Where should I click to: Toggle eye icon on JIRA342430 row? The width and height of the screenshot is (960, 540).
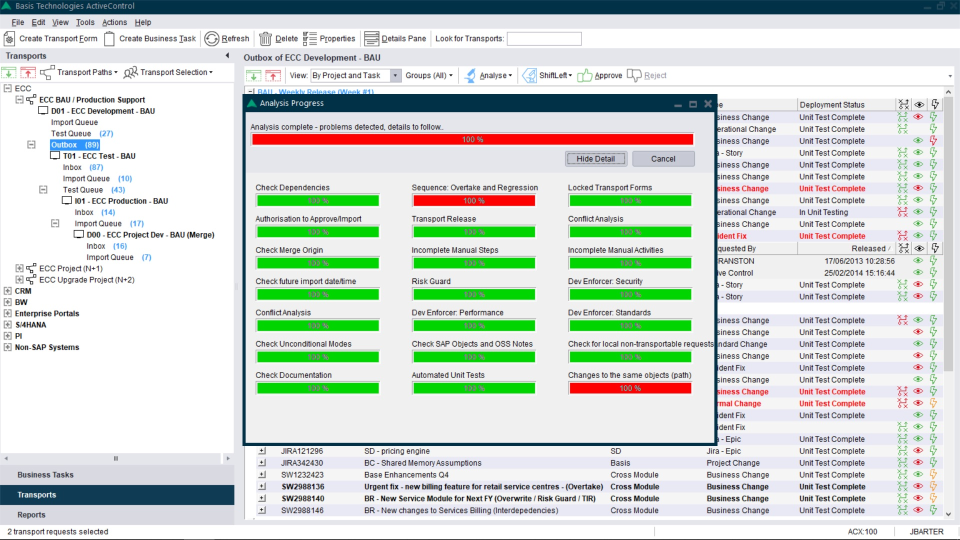918,463
